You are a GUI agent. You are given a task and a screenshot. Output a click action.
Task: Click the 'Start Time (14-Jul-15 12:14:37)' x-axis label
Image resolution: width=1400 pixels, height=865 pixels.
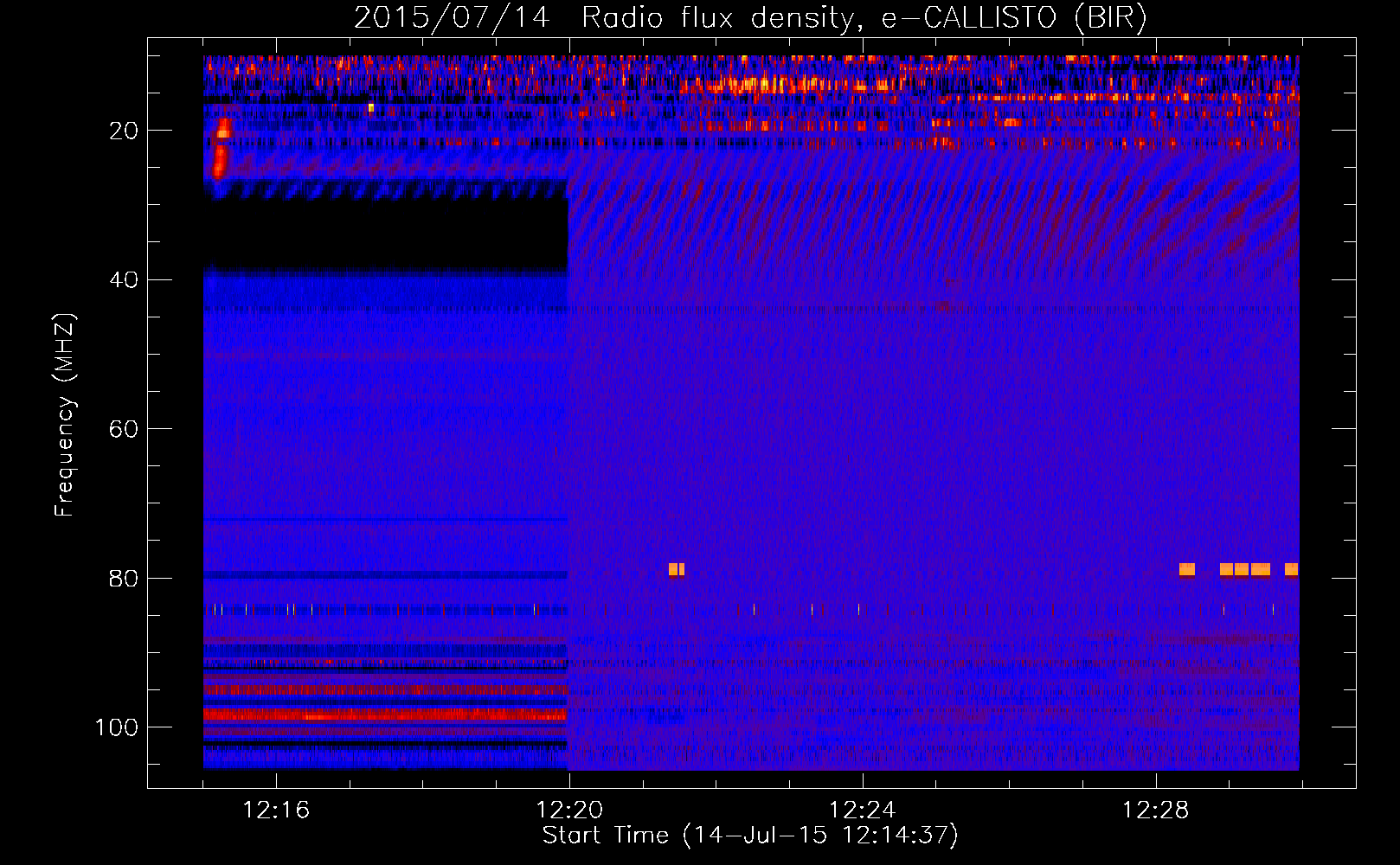pos(750,836)
